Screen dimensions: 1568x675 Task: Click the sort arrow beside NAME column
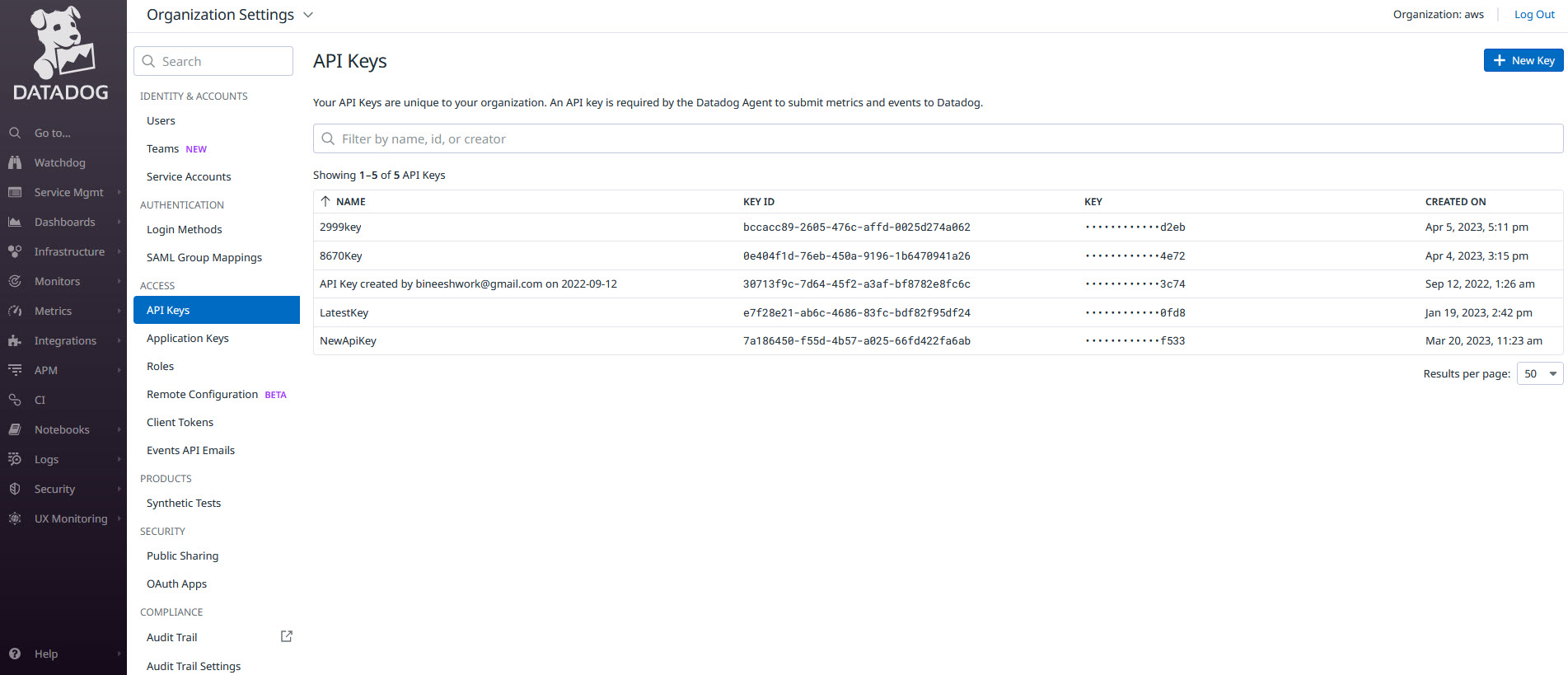coord(325,201)
